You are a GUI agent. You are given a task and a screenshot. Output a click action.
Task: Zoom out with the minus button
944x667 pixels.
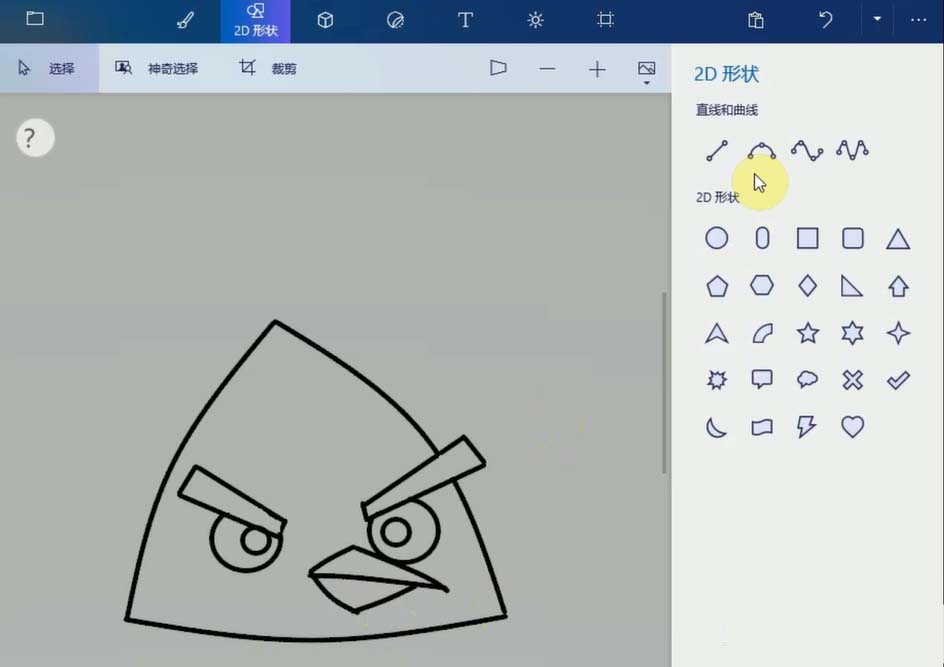coord(547,69)
